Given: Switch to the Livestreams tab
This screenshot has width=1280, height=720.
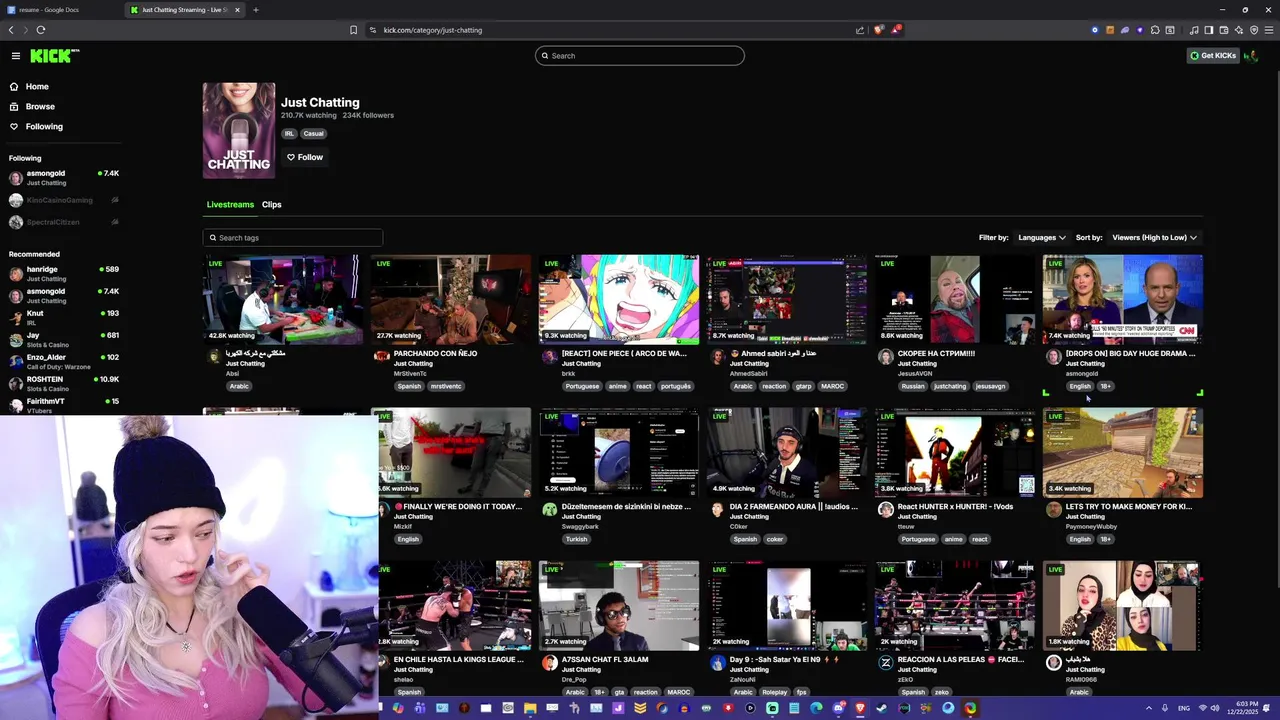Looking at the screenshot, I should (230, 205).
